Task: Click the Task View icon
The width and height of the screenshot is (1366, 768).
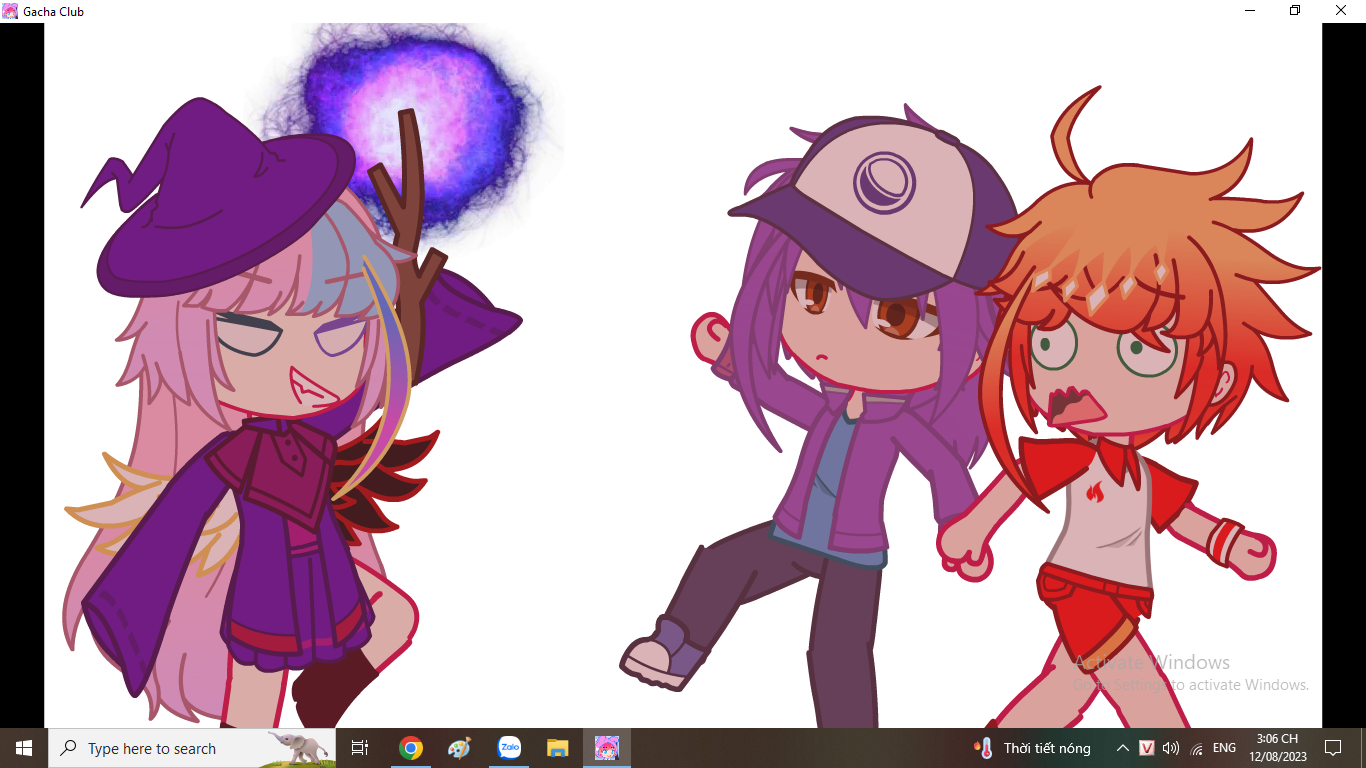Action: click(360, 748)
